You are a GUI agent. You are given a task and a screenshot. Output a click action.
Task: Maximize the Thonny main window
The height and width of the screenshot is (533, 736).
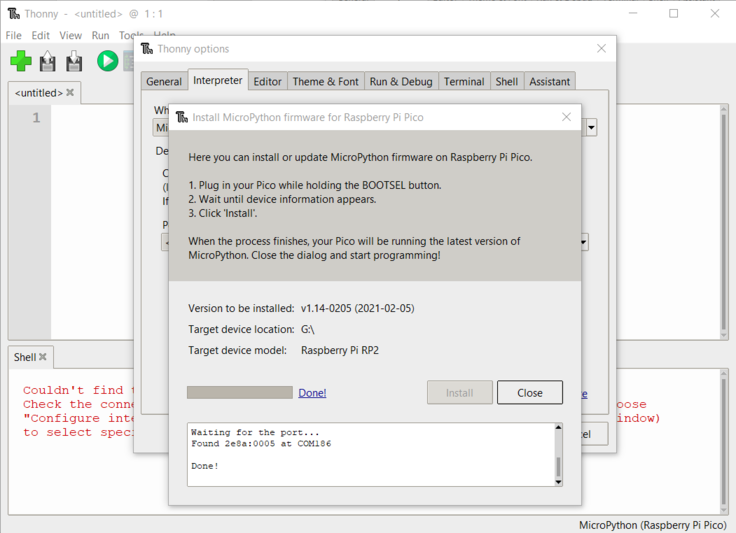click(x=674, y=14)
